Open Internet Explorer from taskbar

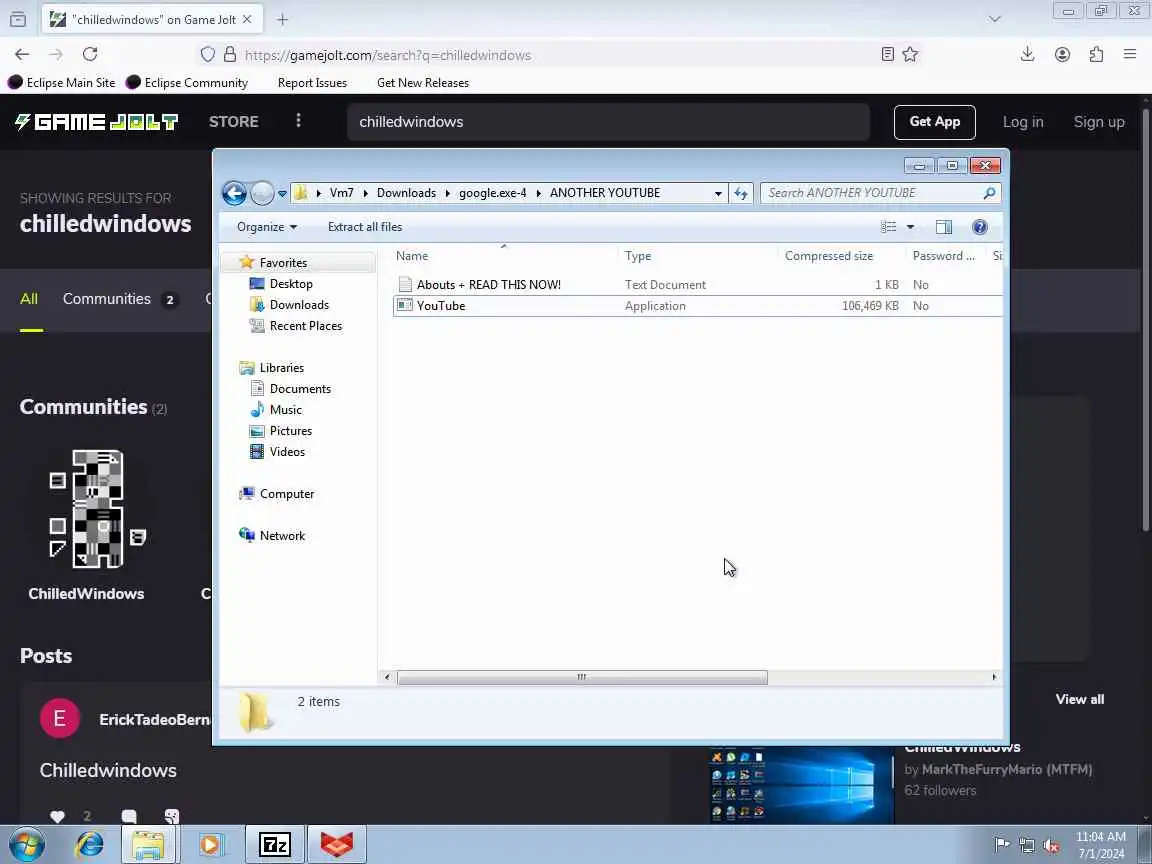click(x=89, y=845)
